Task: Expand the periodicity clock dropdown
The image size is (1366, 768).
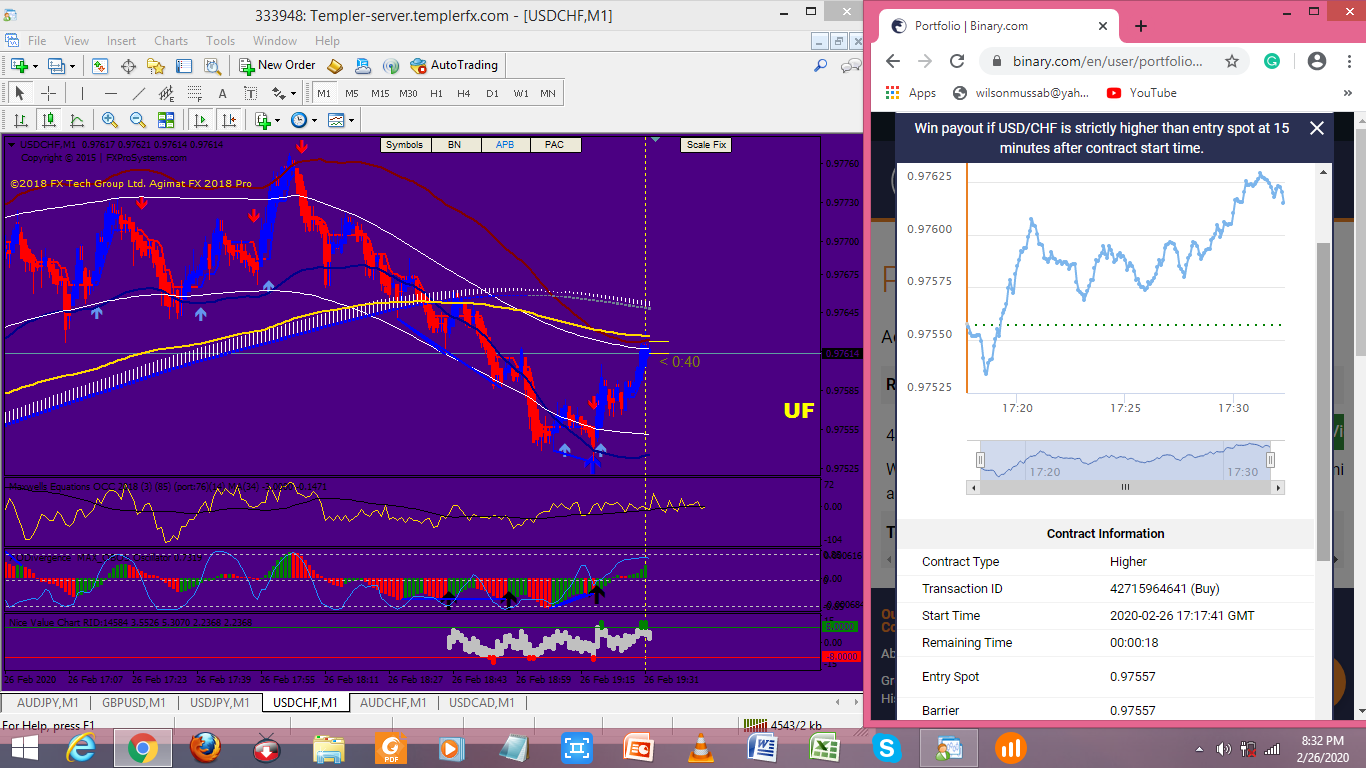Action: pyautogui.click(x=314, y=121)
